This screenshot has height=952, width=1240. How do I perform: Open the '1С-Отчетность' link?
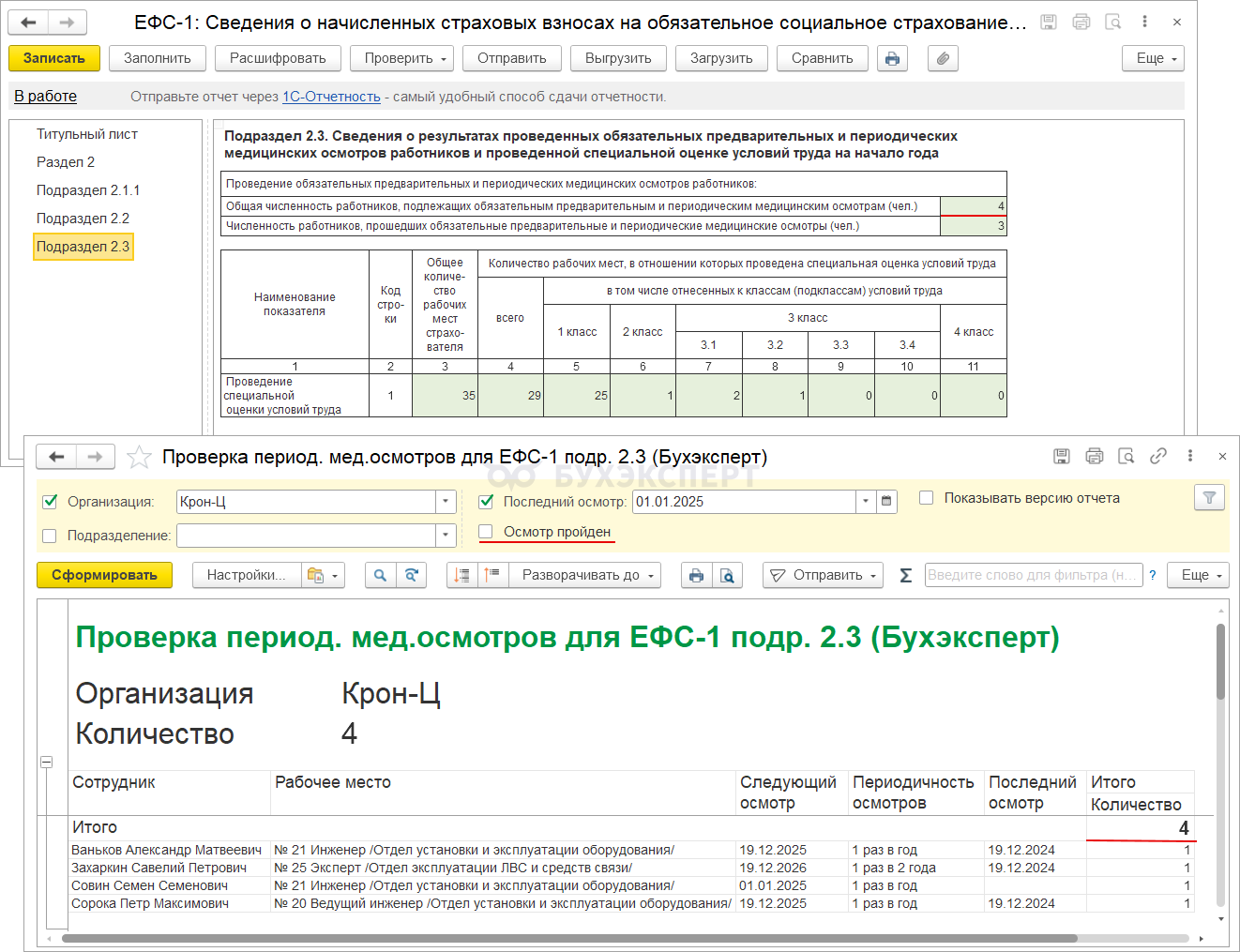pyautogui.click(x=331, y=97)
